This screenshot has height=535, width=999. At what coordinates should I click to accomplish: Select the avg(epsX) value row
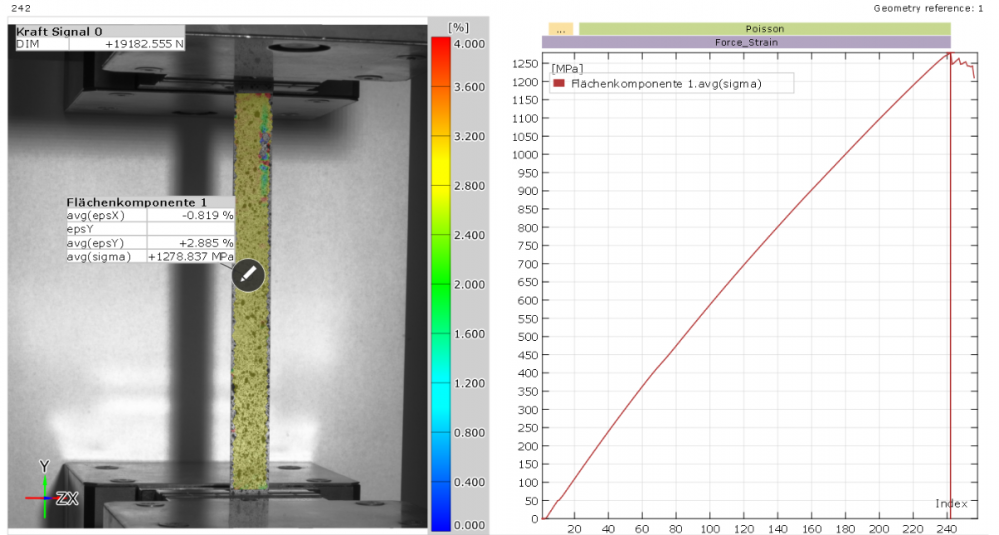(x=150, y=215)
